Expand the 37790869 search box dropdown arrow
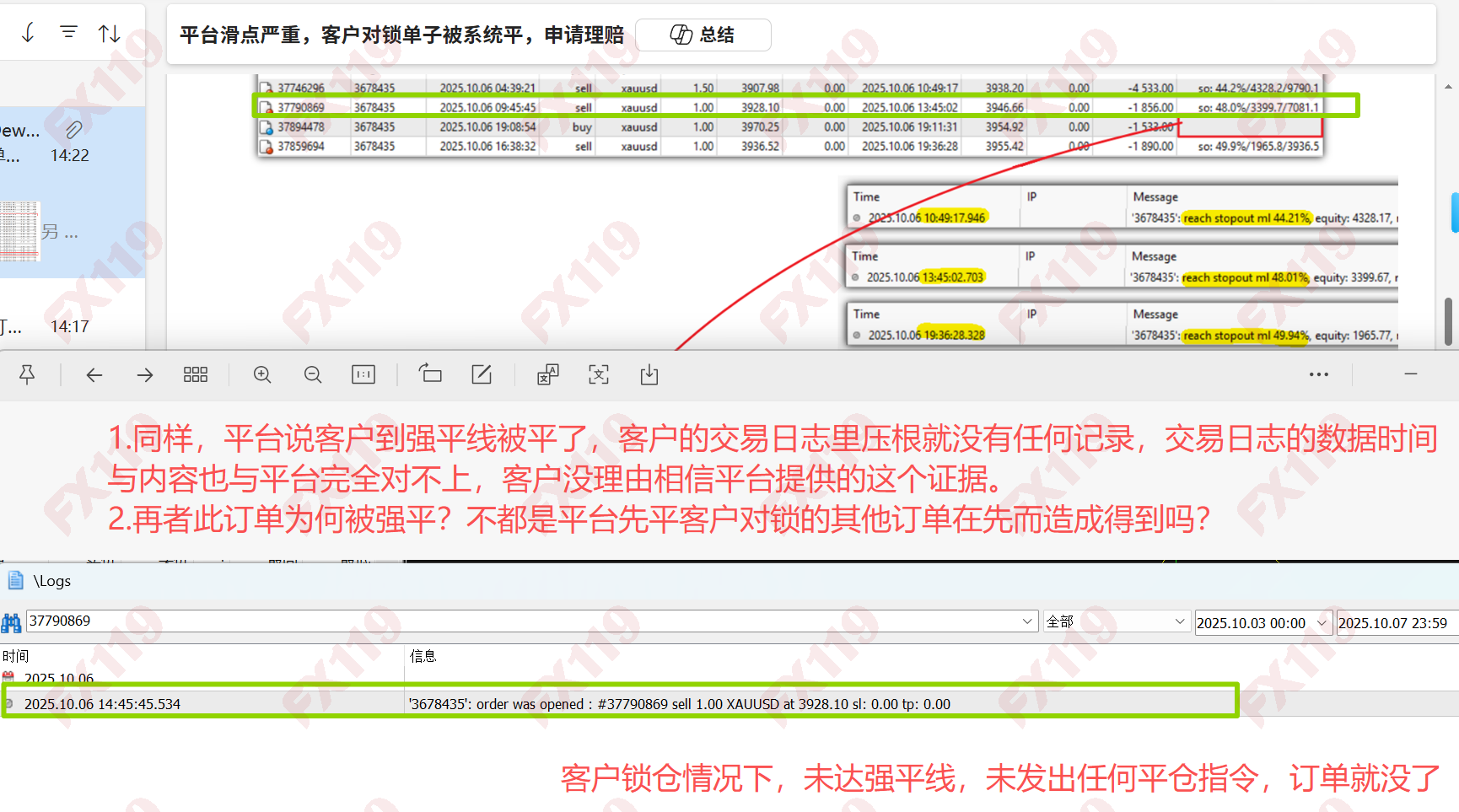Image resolution: width=1459 pixels, height=812 pixels. [x=1027, y=621]
